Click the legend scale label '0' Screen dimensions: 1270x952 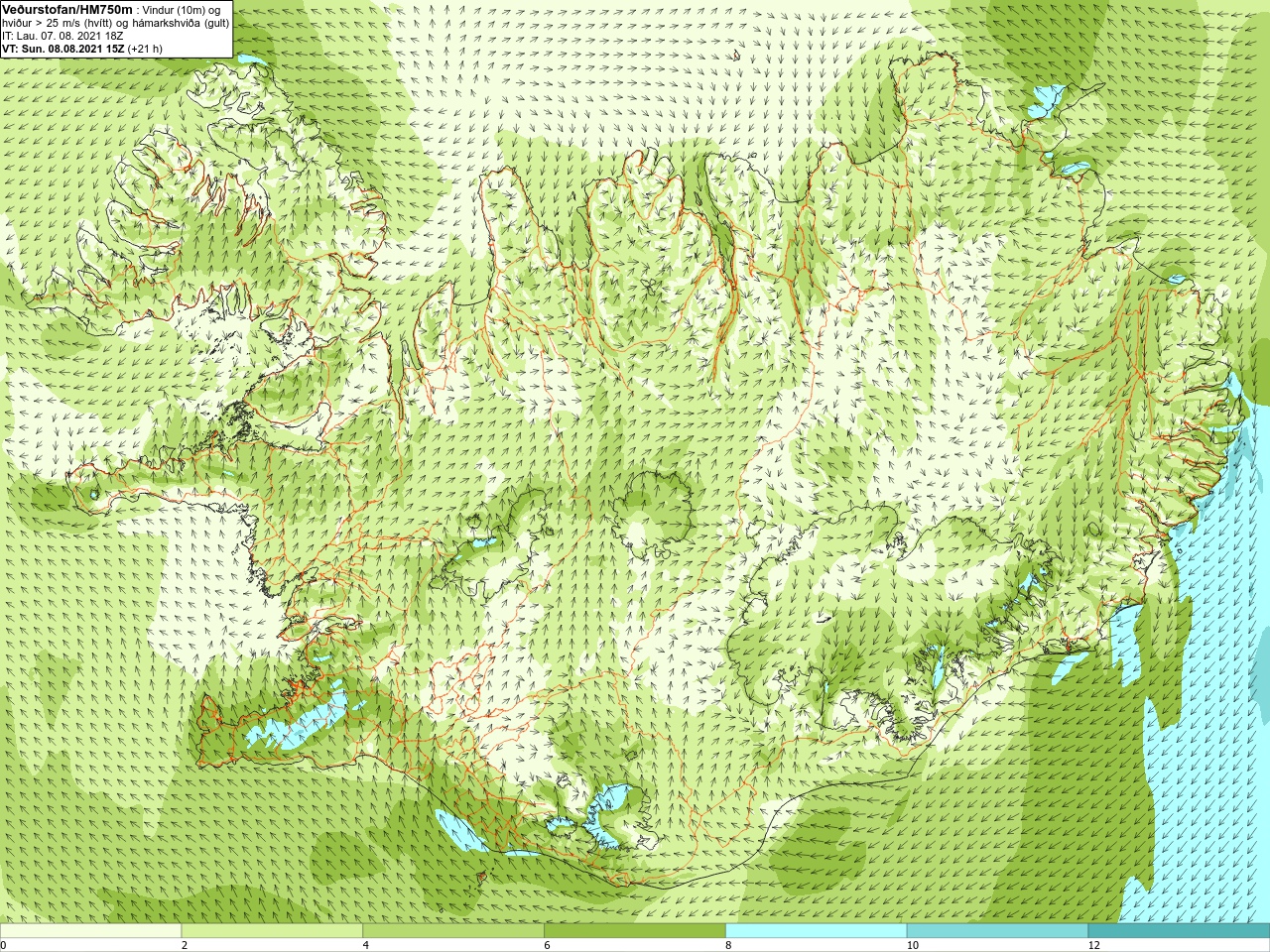pyautogui.click(x=4, y=945)
